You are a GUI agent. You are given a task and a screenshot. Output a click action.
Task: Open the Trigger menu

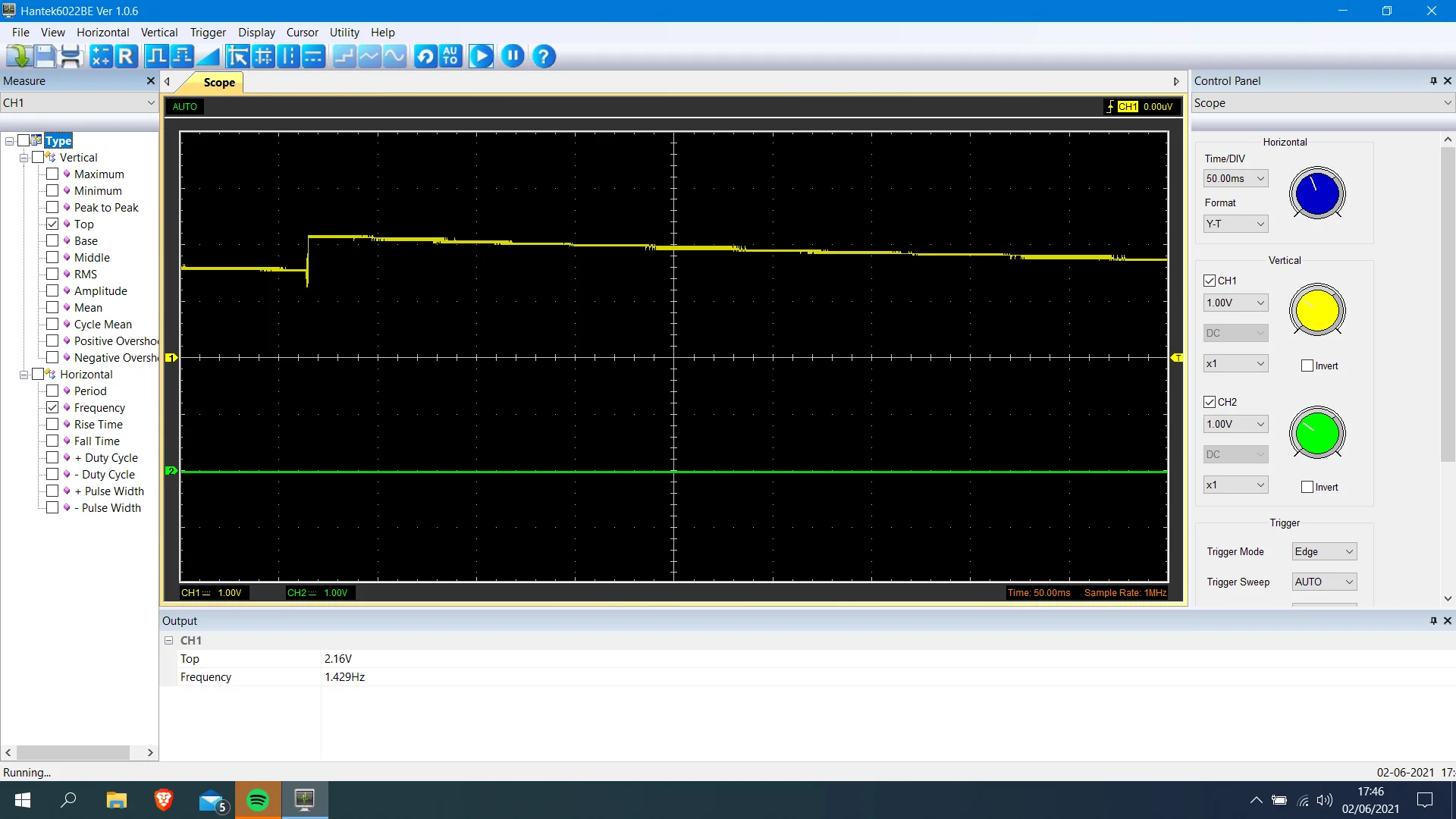click(x=208, y=33)
